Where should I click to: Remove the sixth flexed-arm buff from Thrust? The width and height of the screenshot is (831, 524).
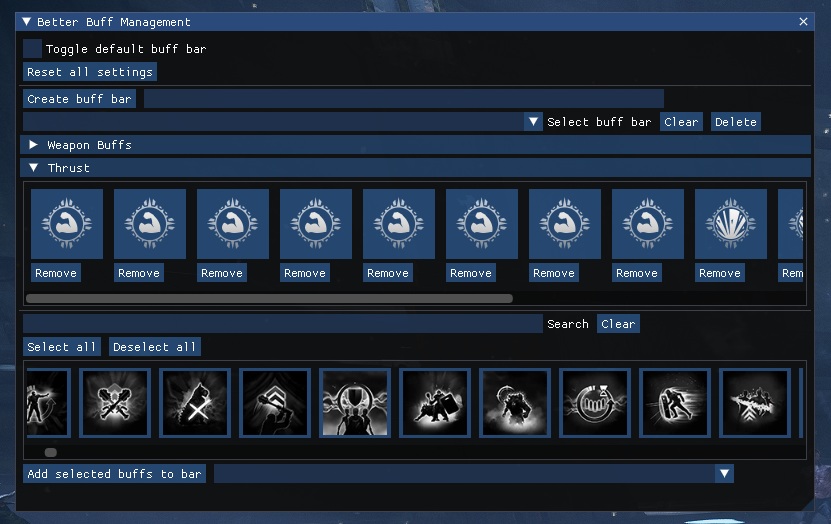pyautogui.click(x=471, y=273)
